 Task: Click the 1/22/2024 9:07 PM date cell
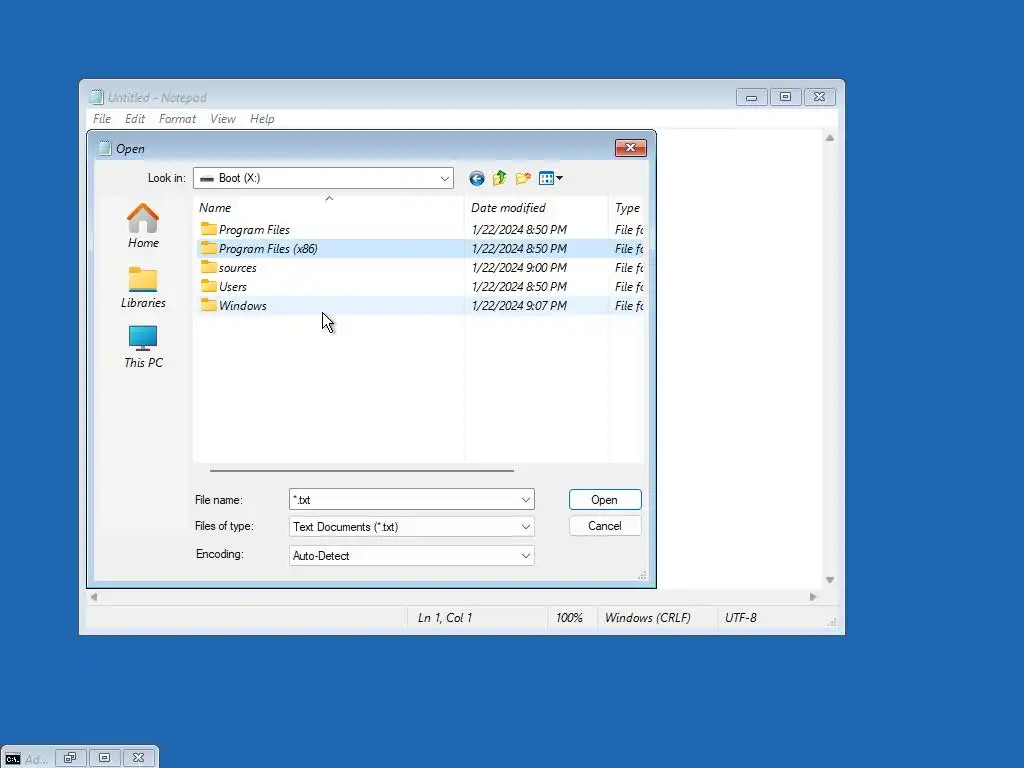tap(519, 306)
